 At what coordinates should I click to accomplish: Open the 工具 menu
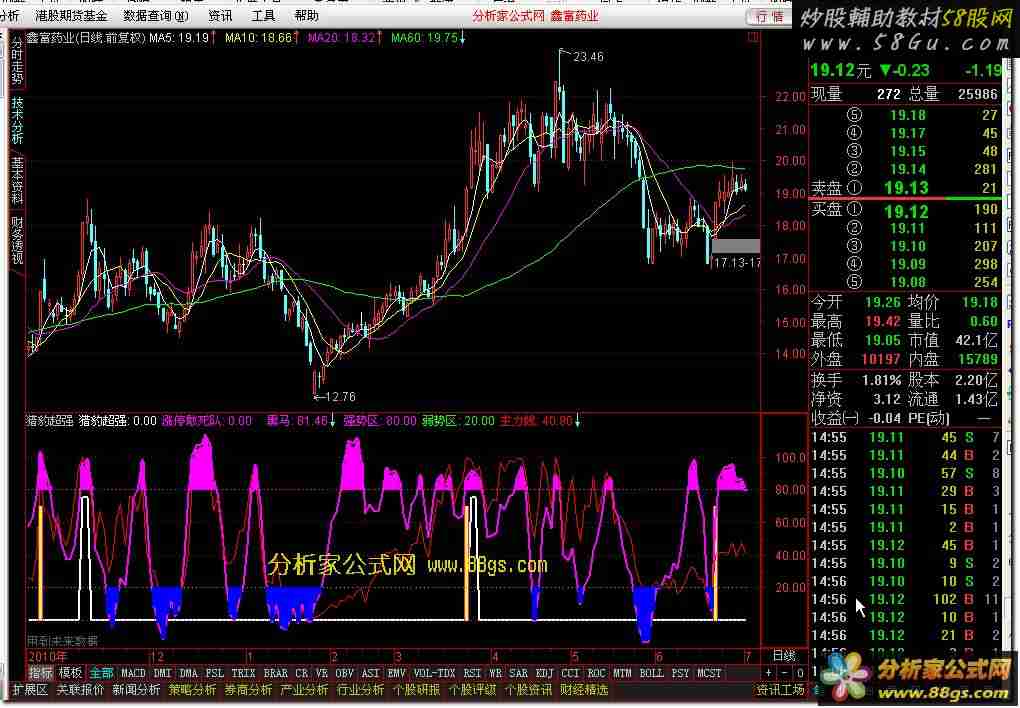[263, 15]
